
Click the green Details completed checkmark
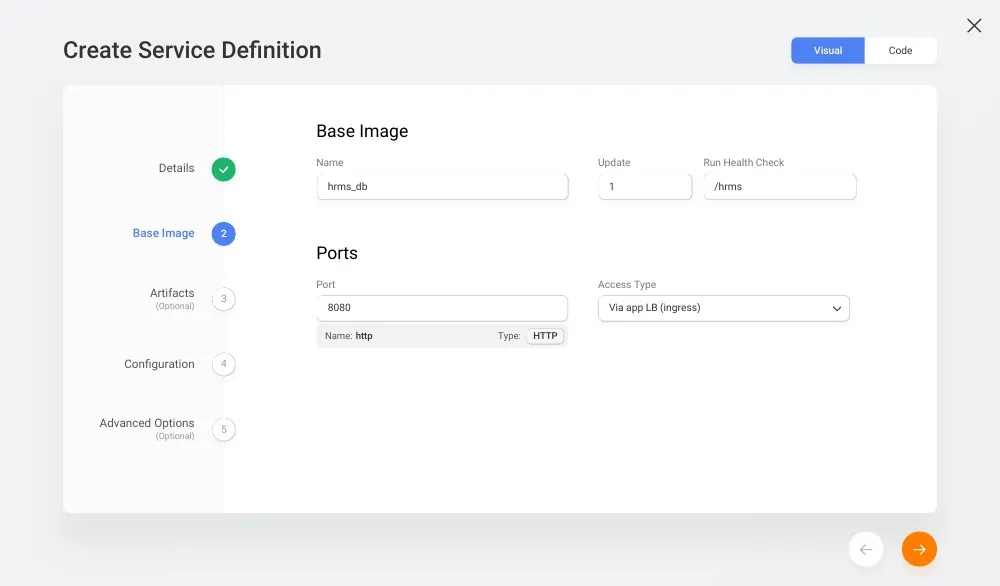tap(224, 170)
